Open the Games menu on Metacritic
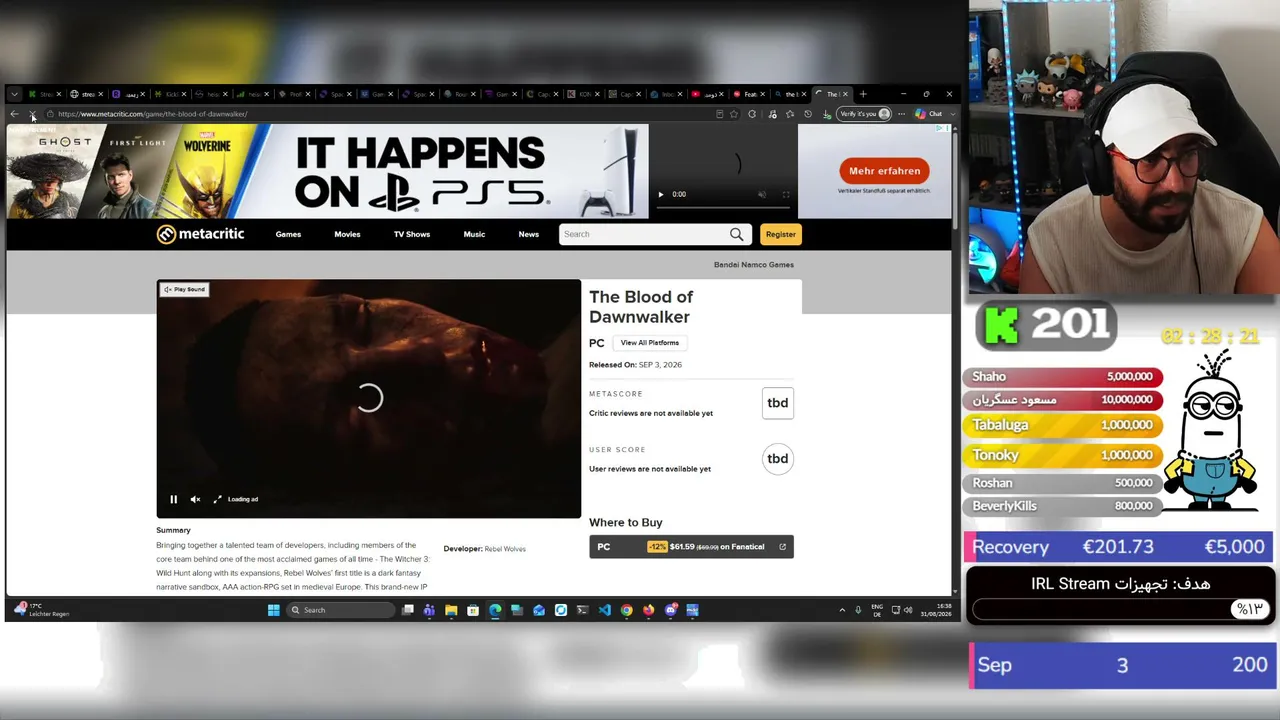The width and height of the screenshot is (1280, 720). point(288,234)
